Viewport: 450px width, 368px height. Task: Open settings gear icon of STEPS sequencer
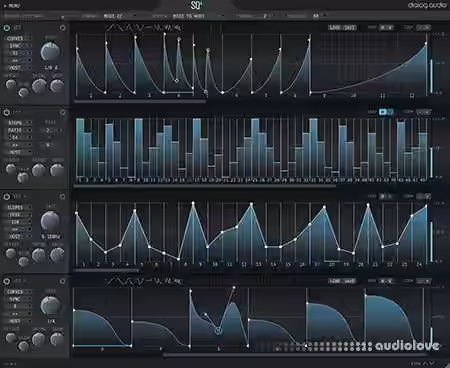click(62, 112)
